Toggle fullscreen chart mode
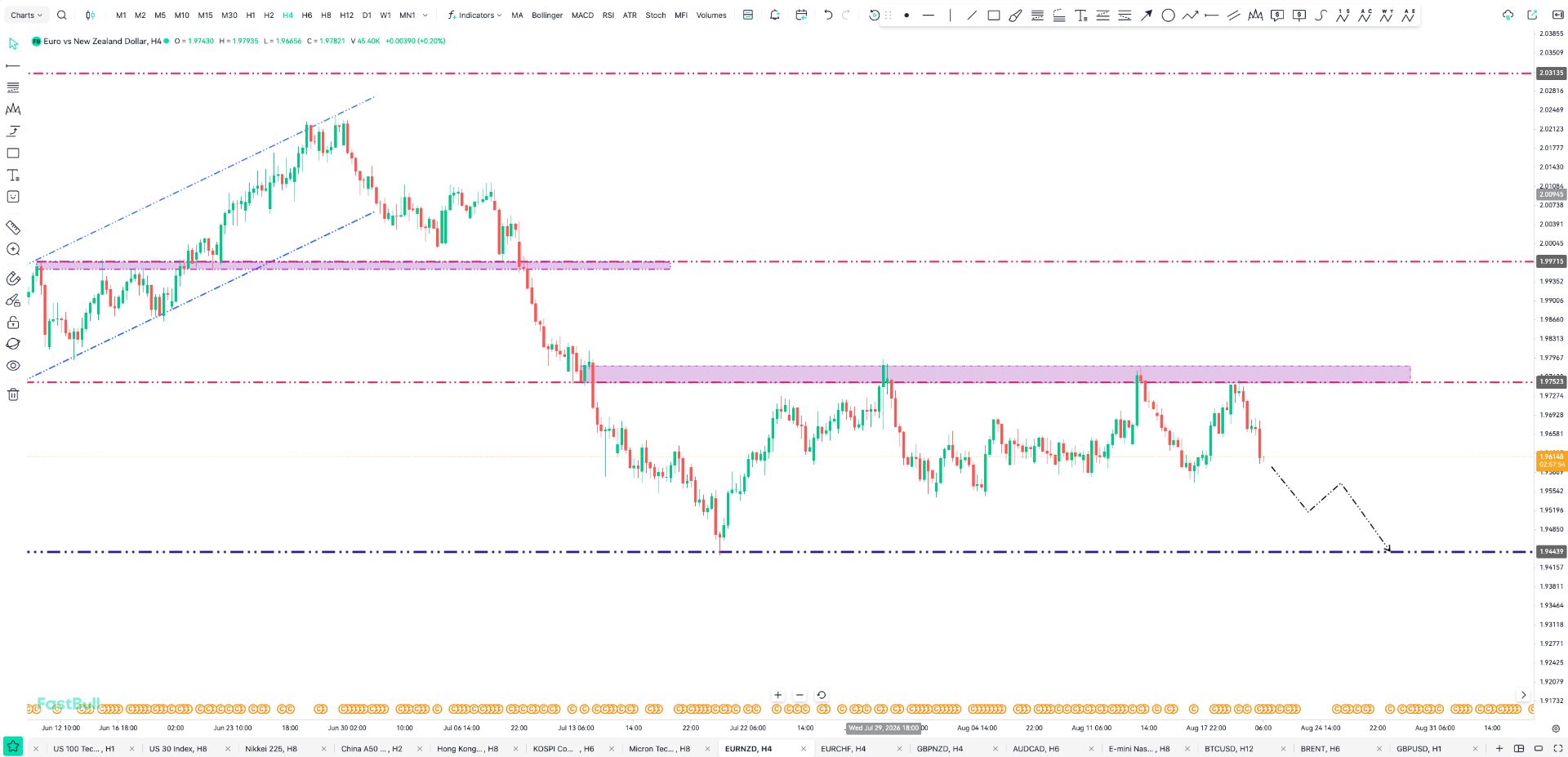 (1558, 748)
